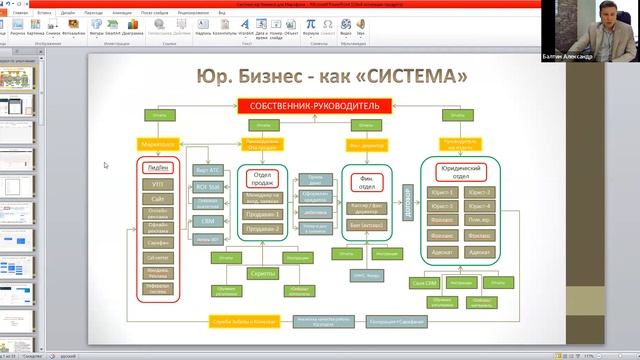The image size is (640, 360).
Task: Expand the Видео dropdown arrow
Action: tap(346, 38)
